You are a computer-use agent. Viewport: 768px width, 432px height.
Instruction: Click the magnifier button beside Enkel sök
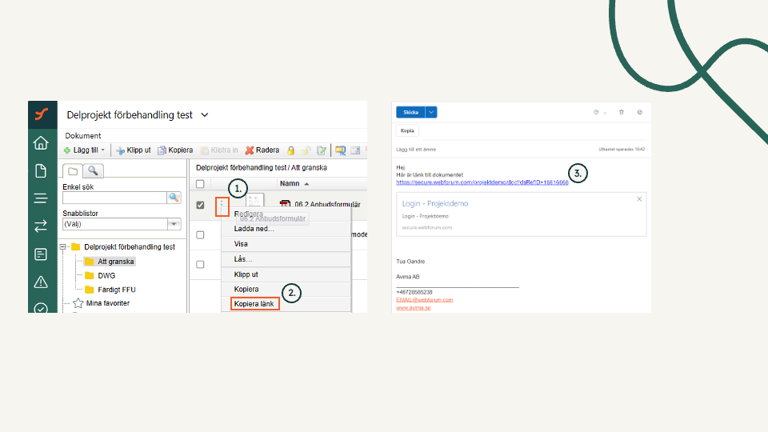click(x=174, y=198)
